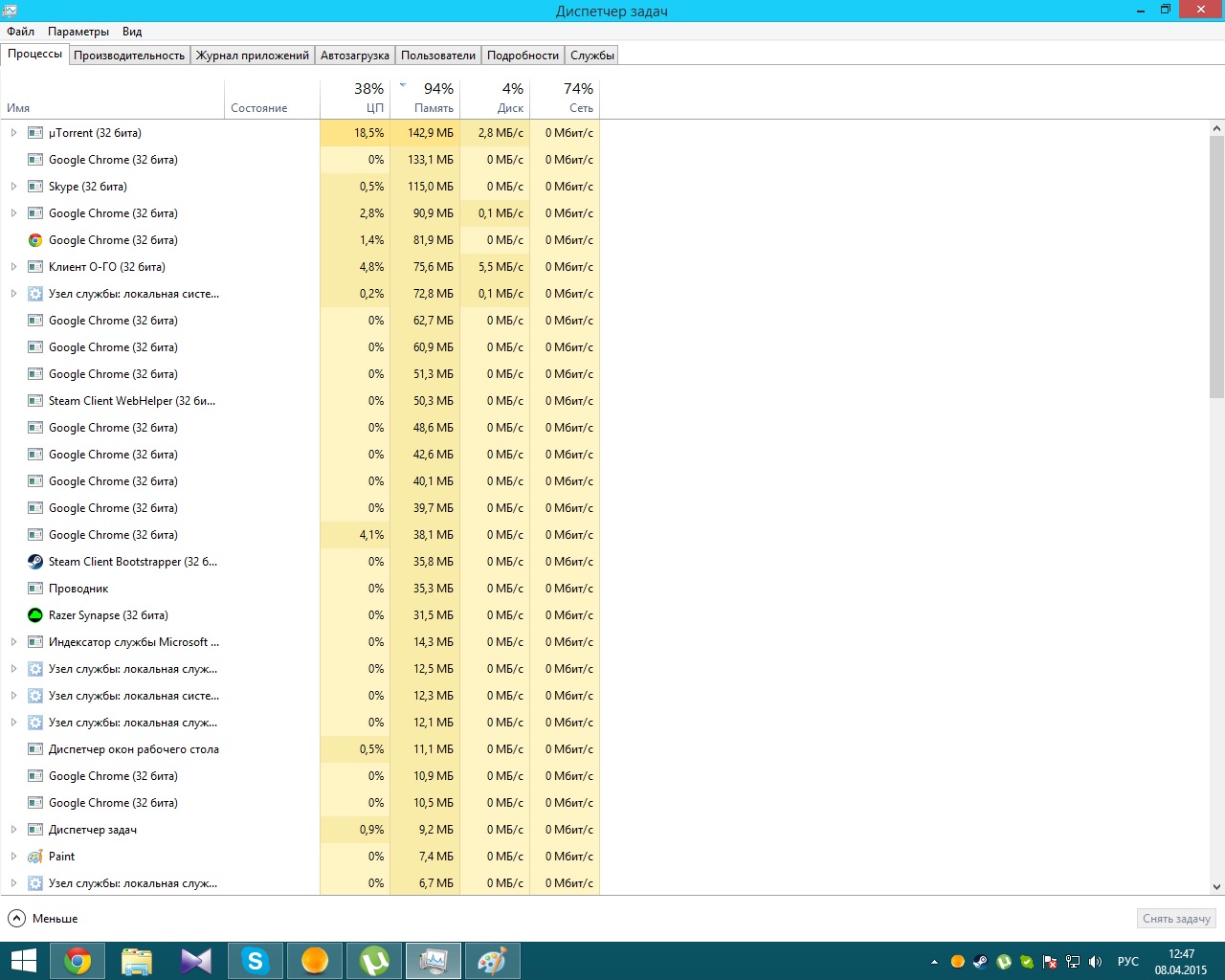Click the Razer Synapse process icon
Viewport: 1225px width, 980px height.
click(x=35, y=615)
